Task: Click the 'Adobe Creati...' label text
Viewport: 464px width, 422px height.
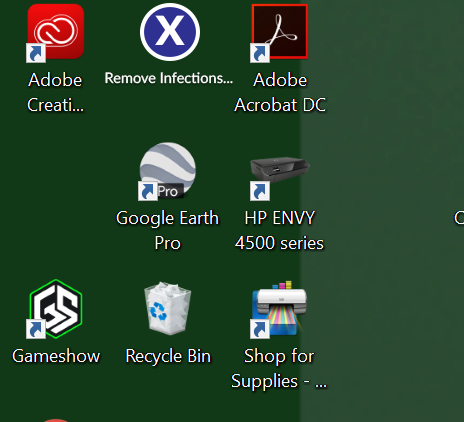Action: click(55, 92)
